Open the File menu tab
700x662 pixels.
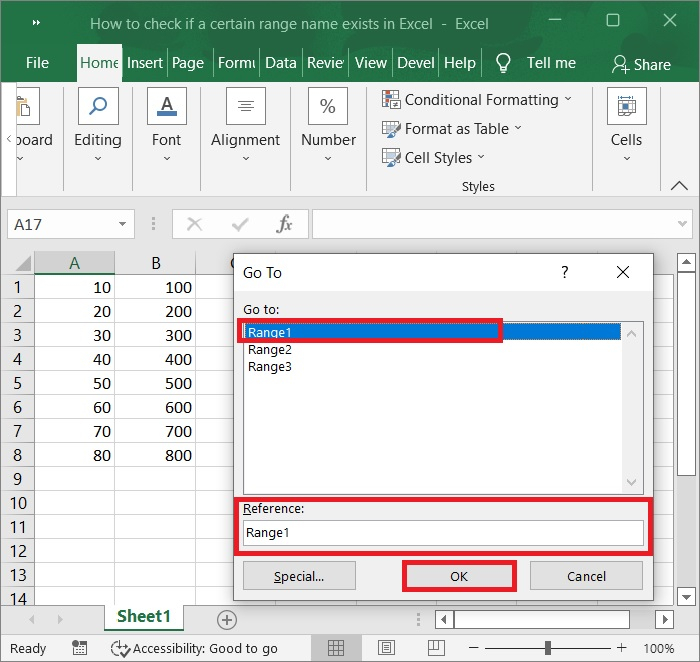coord(37,63)
